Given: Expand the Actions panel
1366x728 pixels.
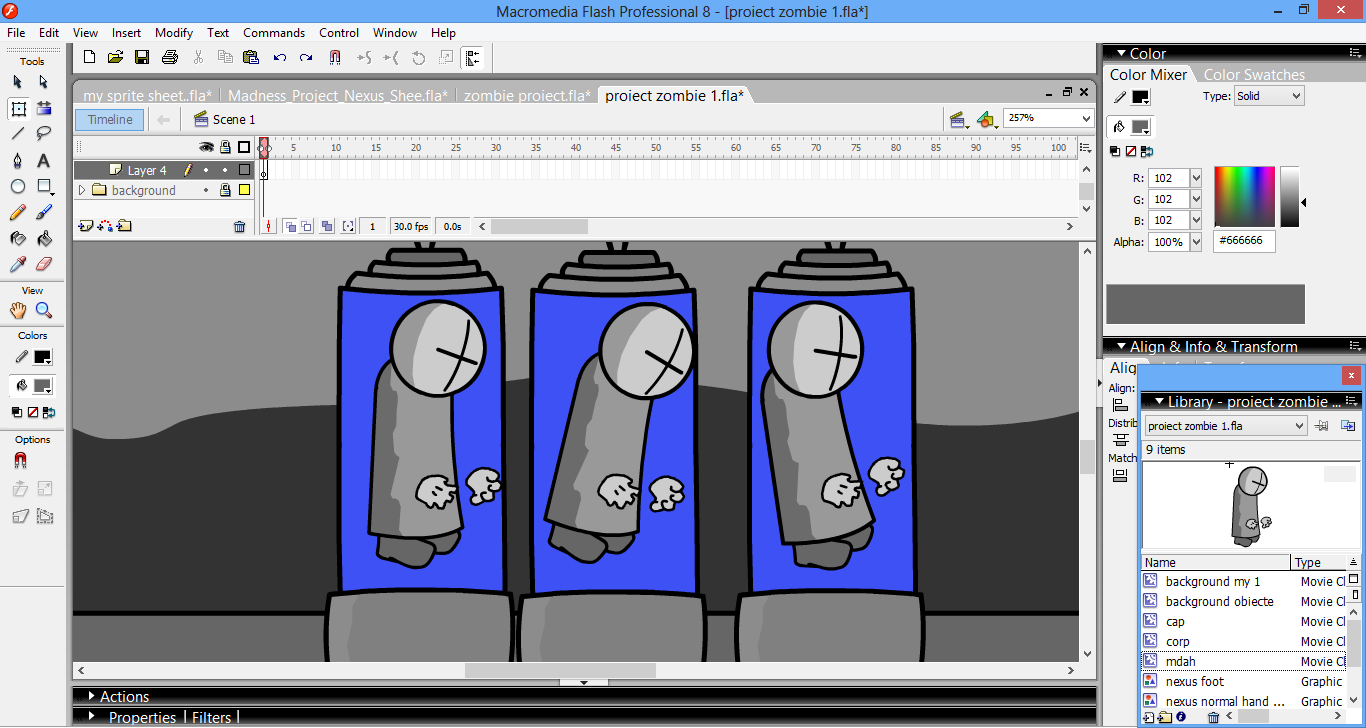Looking at the screenshot, I should tap(124, 696).
